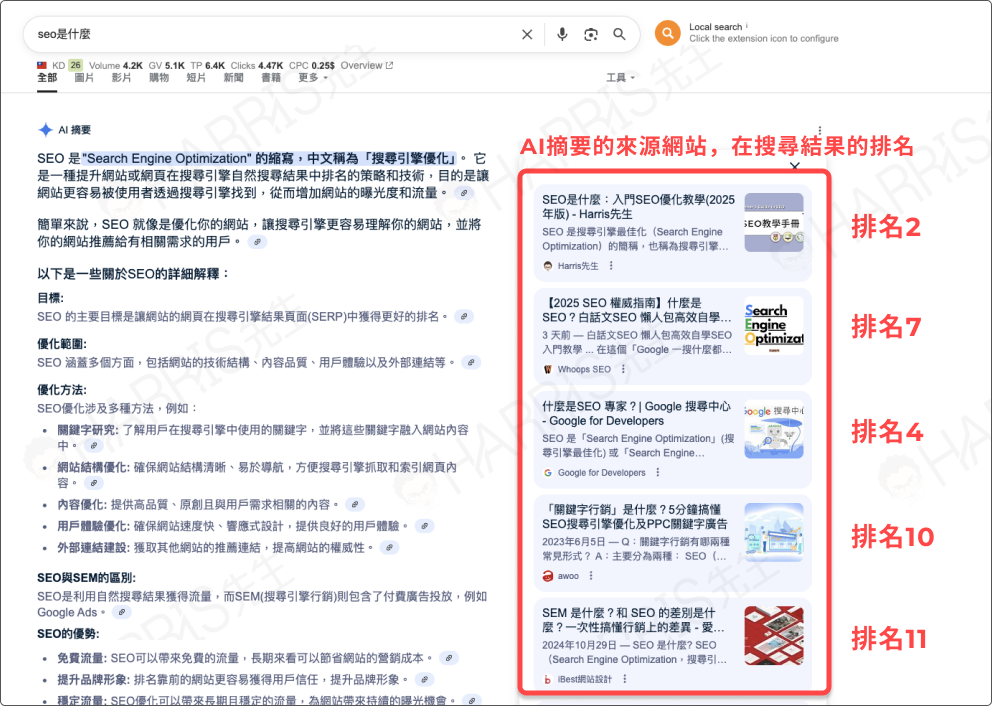Click the SEO教學手冊 thumbnail
Screen dimensions: 992x706
click(774, 223)
